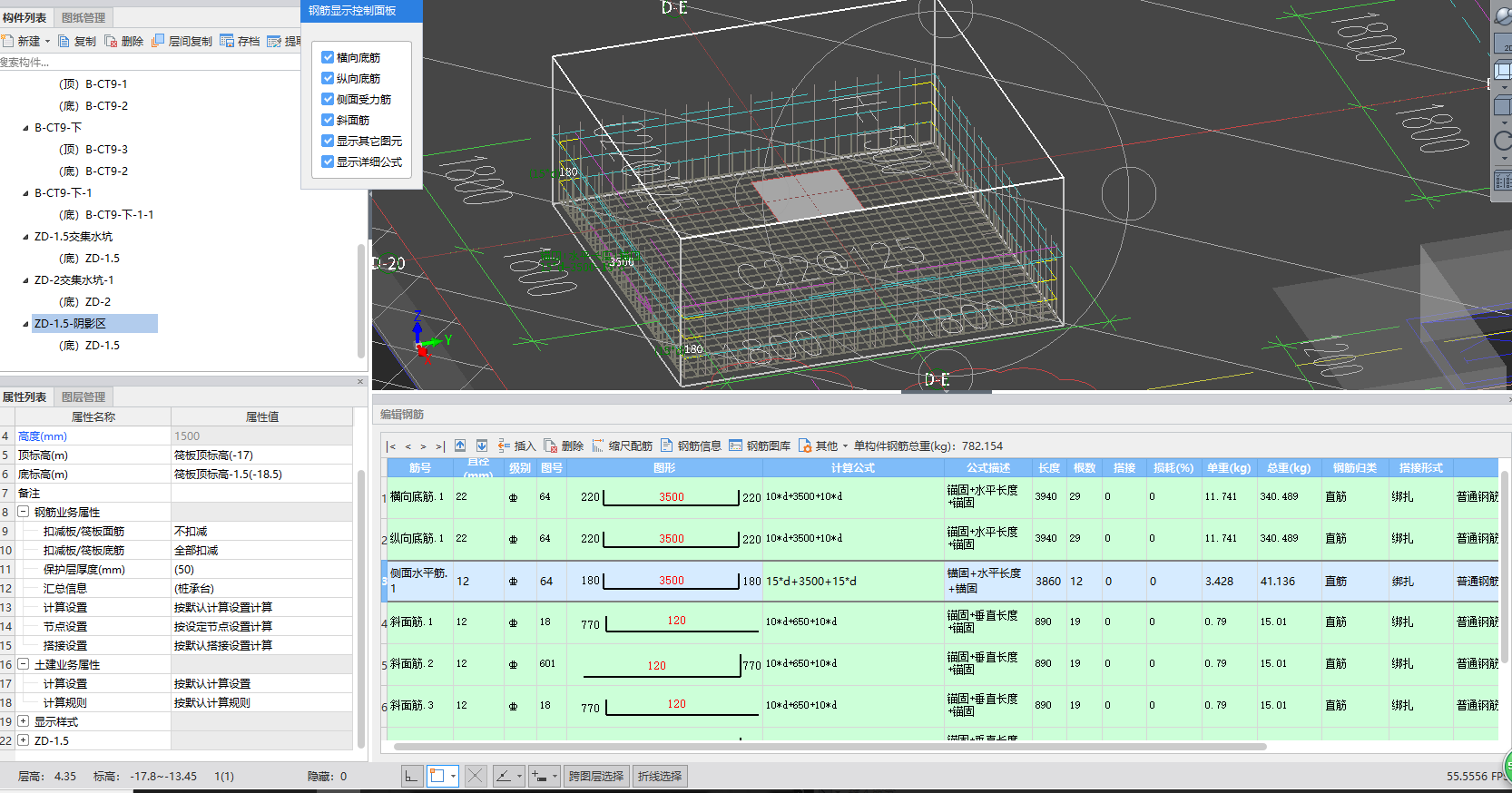The height and width of the screenshot is (793, 1512).
Task: Click the 复制 (Copy) icon in component list
Action: click(64, 41)
